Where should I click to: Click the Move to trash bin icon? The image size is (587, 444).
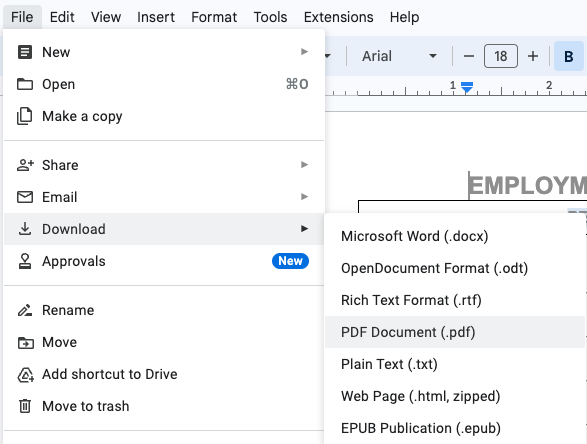(25, 406)
